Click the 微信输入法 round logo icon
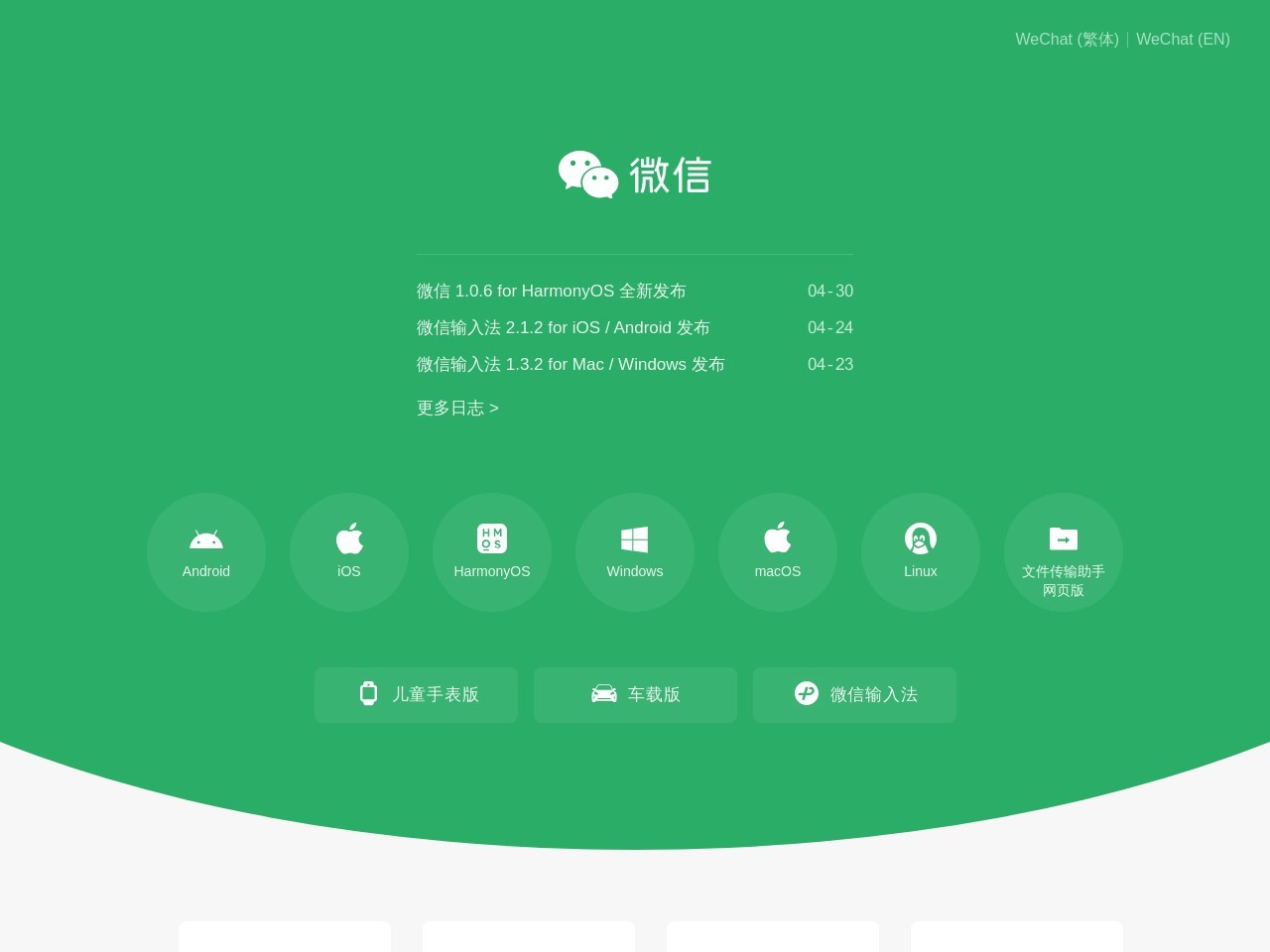 (x=807, y=693)
